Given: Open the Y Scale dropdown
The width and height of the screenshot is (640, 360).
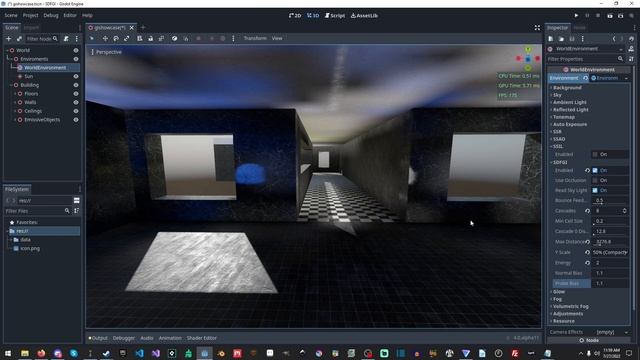Looking at the screenshot, I should [610, 253].
